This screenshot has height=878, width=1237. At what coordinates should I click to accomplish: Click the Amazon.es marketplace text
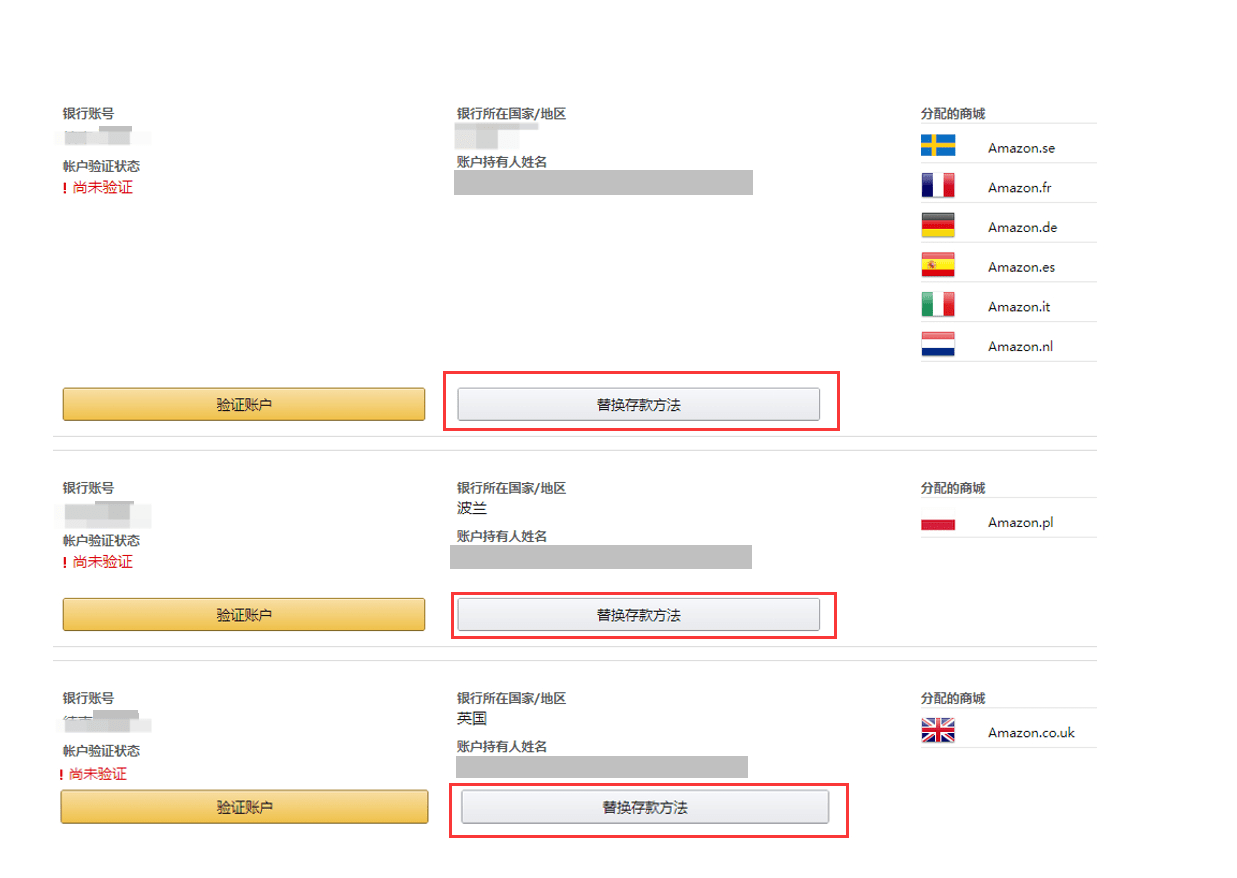pyautogui.click(x=1021, y=267)
